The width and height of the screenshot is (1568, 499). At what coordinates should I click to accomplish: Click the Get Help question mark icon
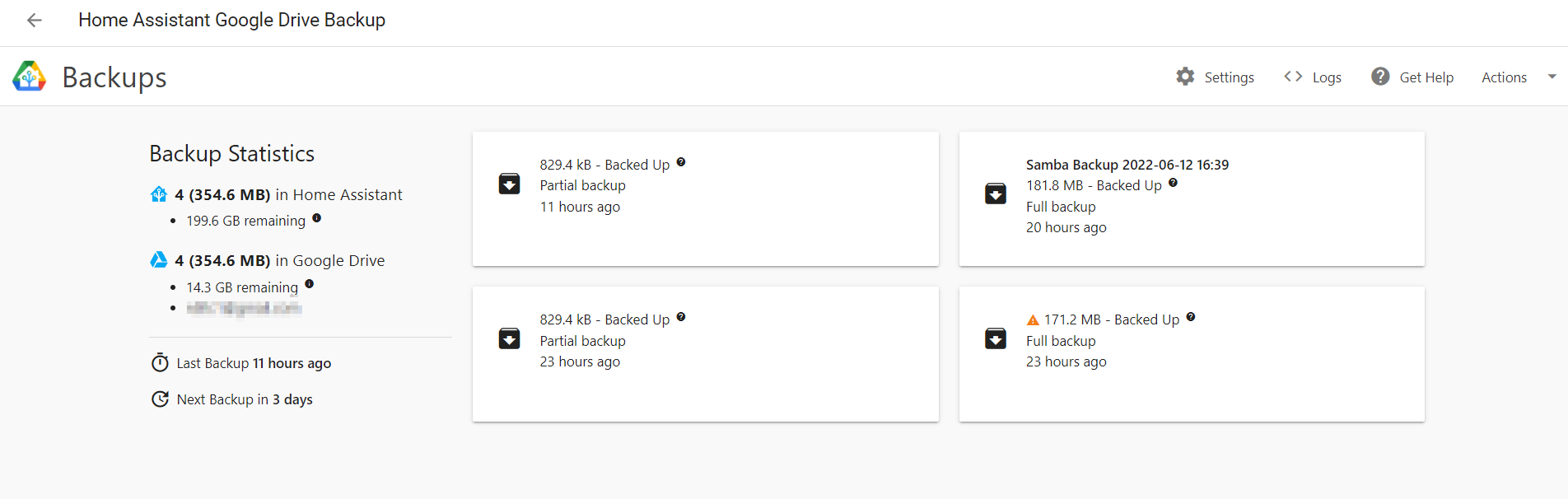pos(1380,77)
